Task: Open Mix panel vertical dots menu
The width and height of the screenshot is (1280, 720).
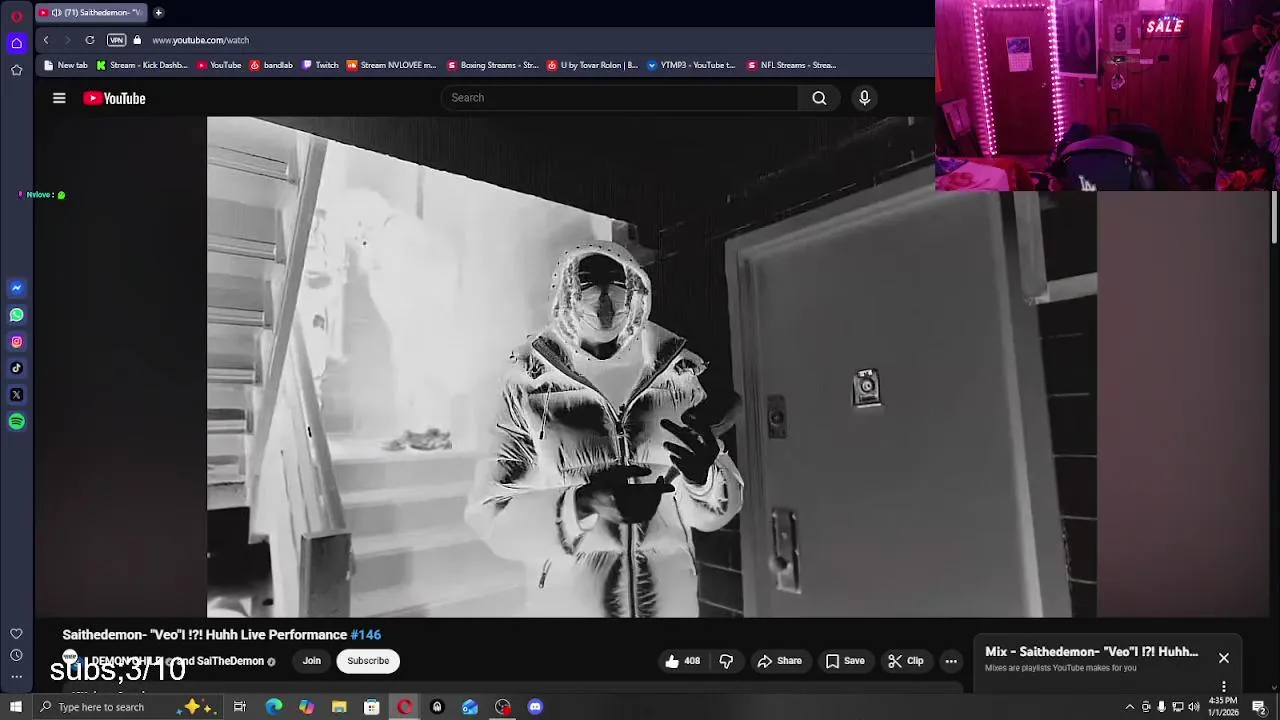Action: click(x=1224, y=687)
